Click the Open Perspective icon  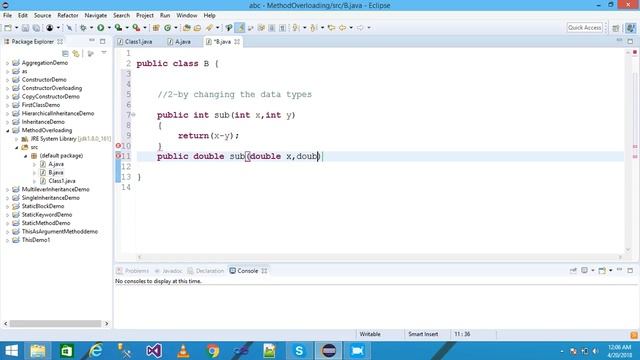click(616, 28)
